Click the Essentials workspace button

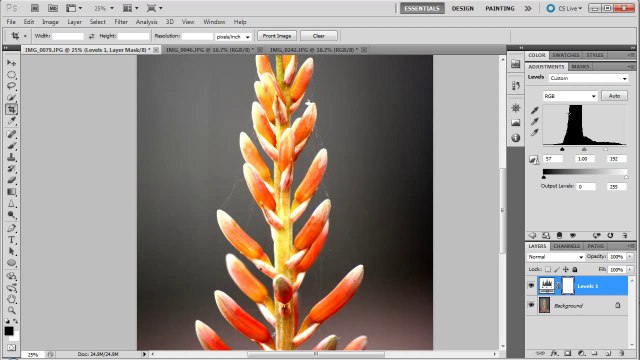[422, 8]
